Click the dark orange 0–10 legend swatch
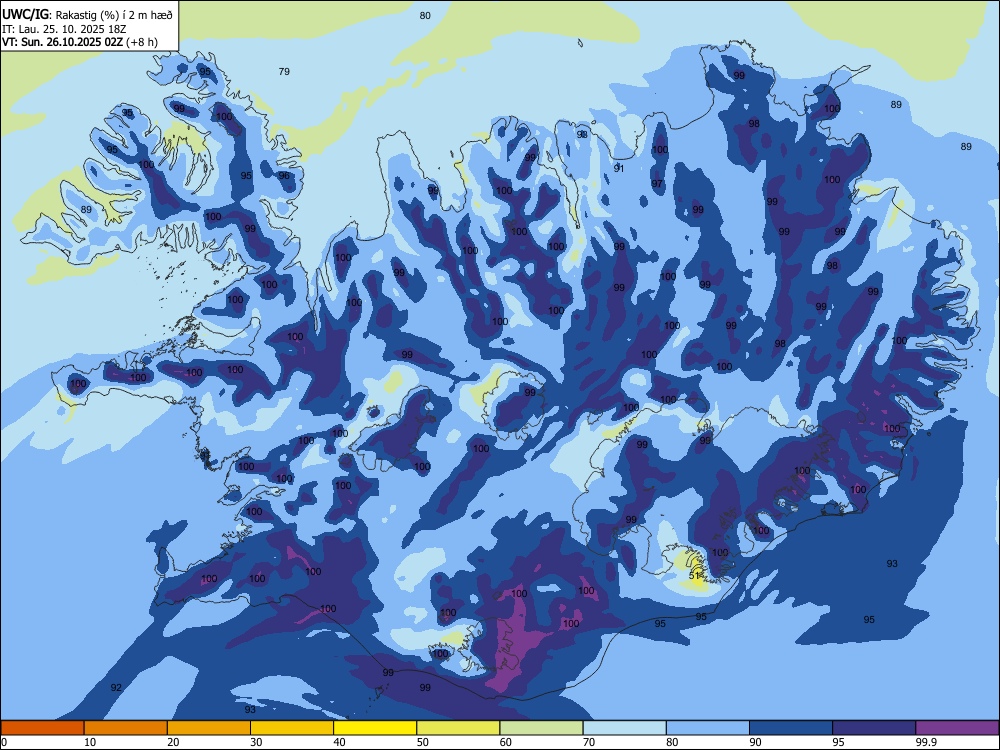The height and width of the screenshot is (750, 1000). [42, 728]
